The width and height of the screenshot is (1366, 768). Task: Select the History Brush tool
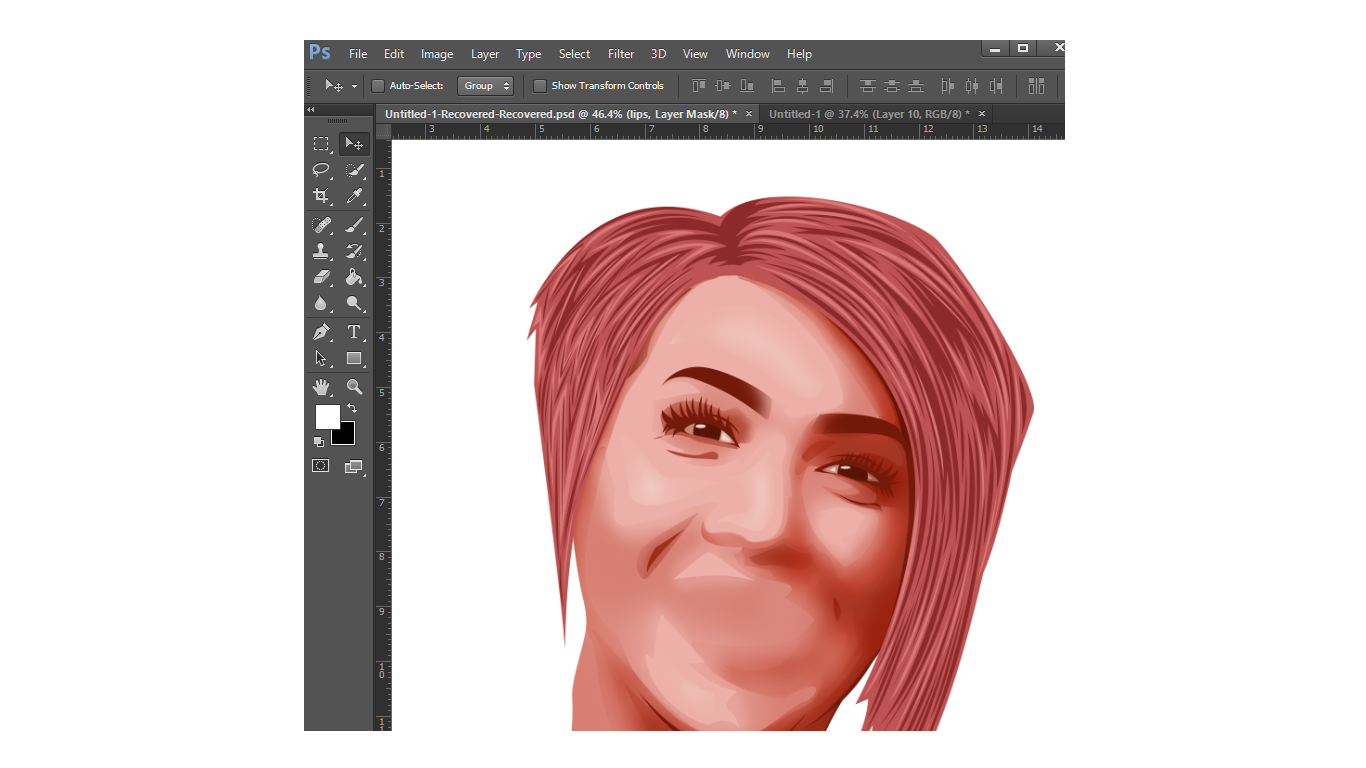click(354, 251)
